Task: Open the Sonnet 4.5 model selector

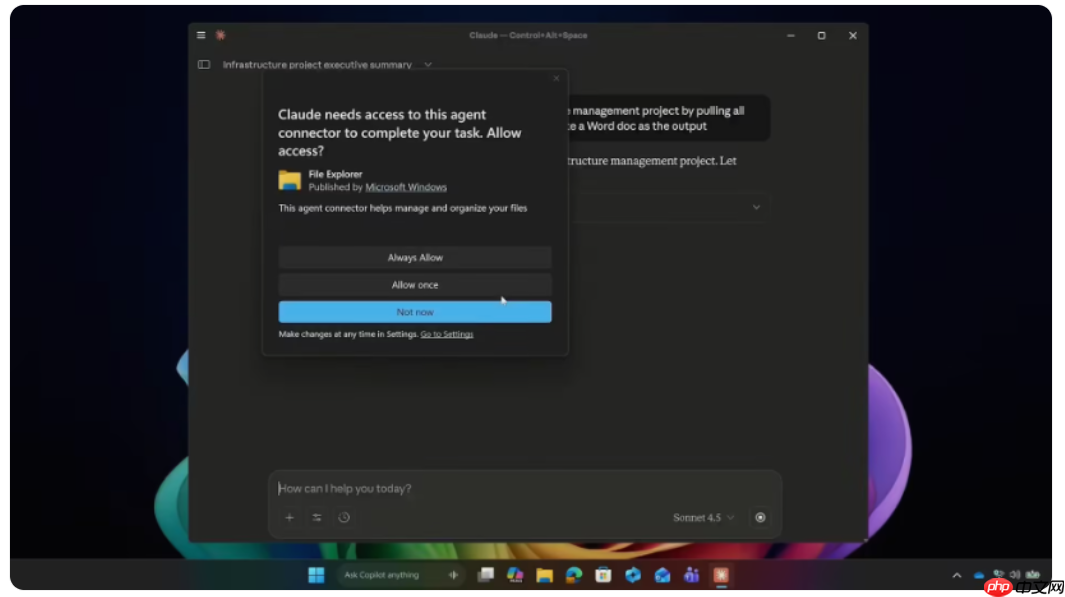Action: coord(704,518)
